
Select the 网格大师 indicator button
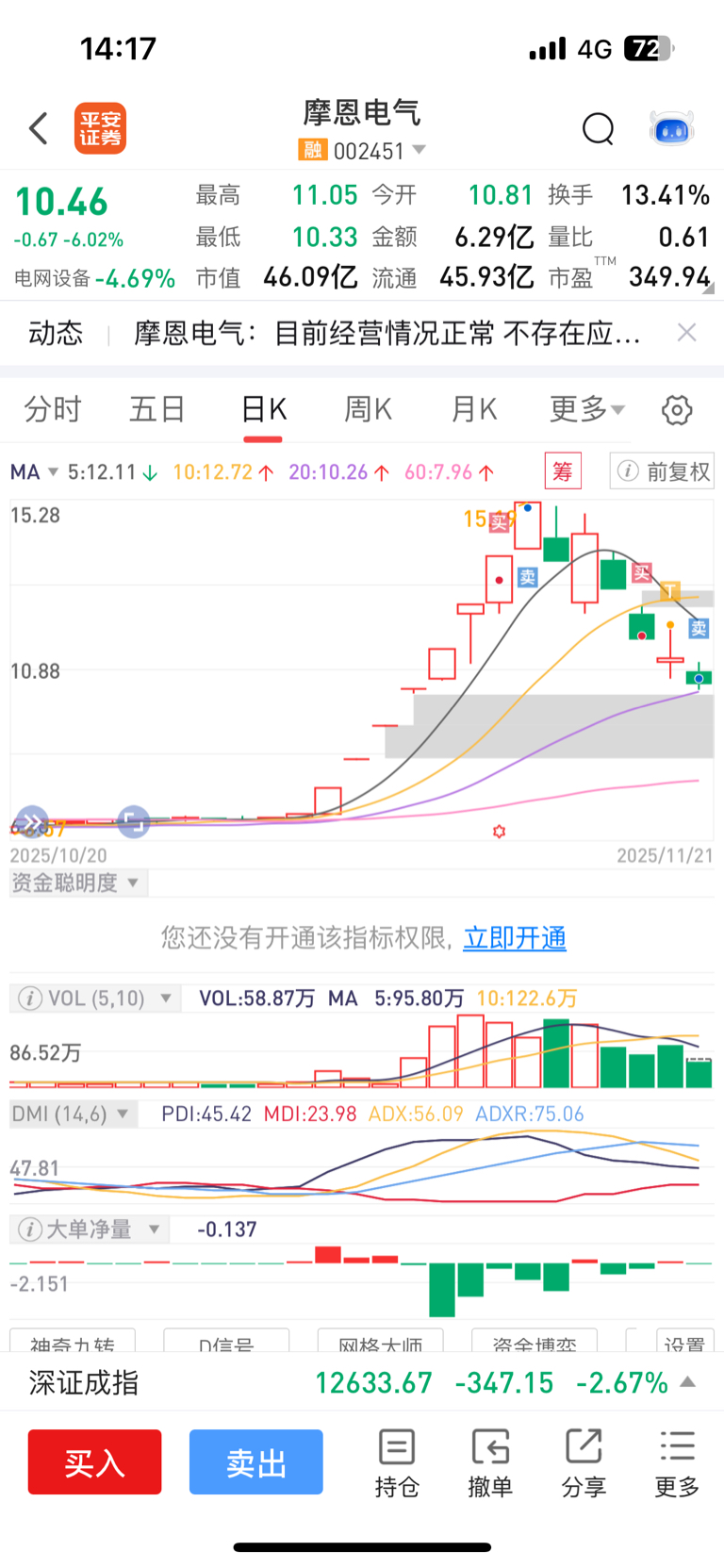(x=380, y=1341)
